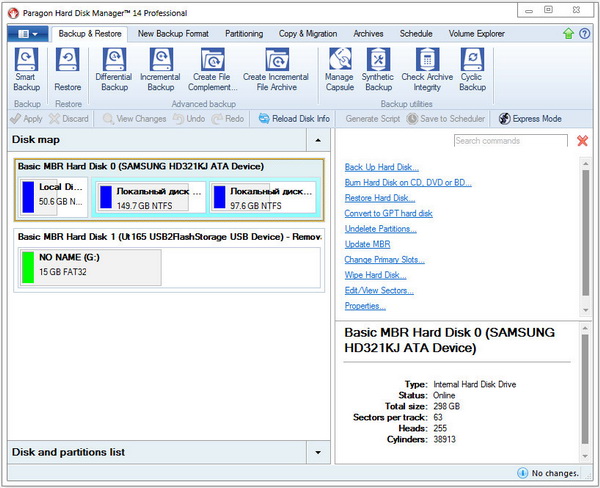Open the Volume Explorer tab
Viewport: 600px width, 488px height.
(479, 33)
